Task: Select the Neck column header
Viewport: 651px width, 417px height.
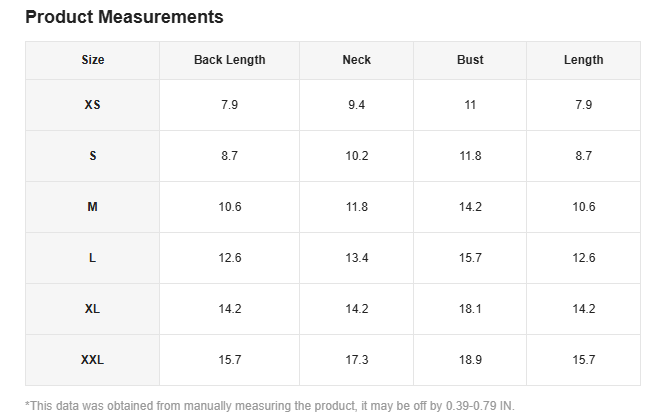Action: coord(357,60)
